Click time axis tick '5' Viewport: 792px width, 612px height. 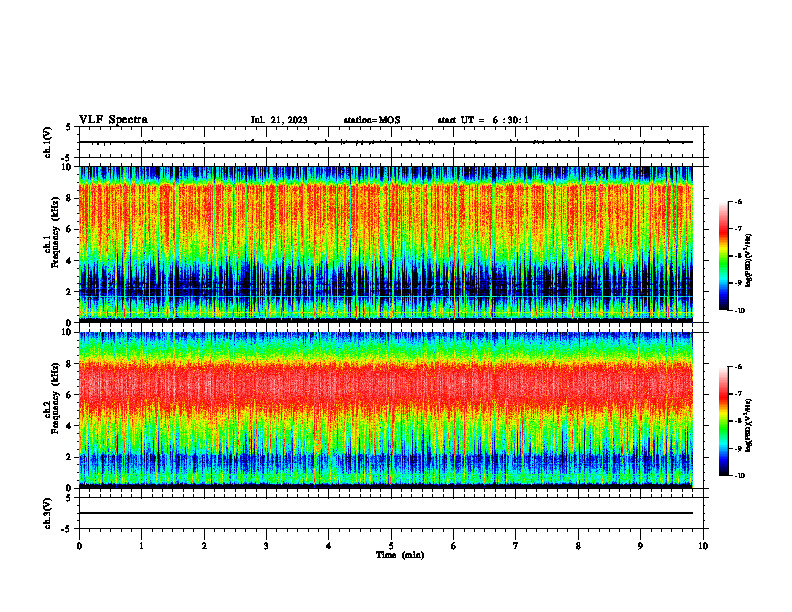coord(391,546)
